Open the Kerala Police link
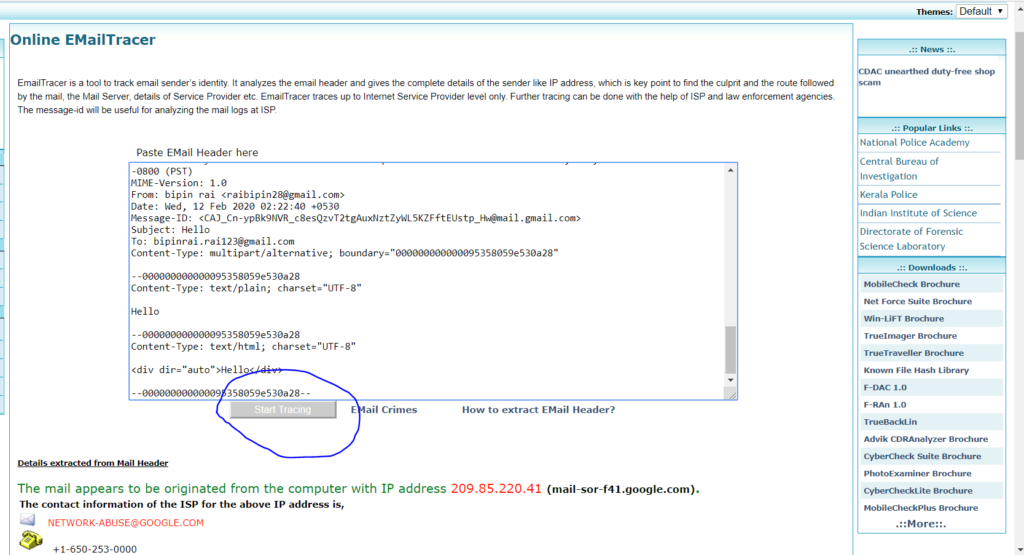Screen dimensions: 1024x555 pos(888,195)
